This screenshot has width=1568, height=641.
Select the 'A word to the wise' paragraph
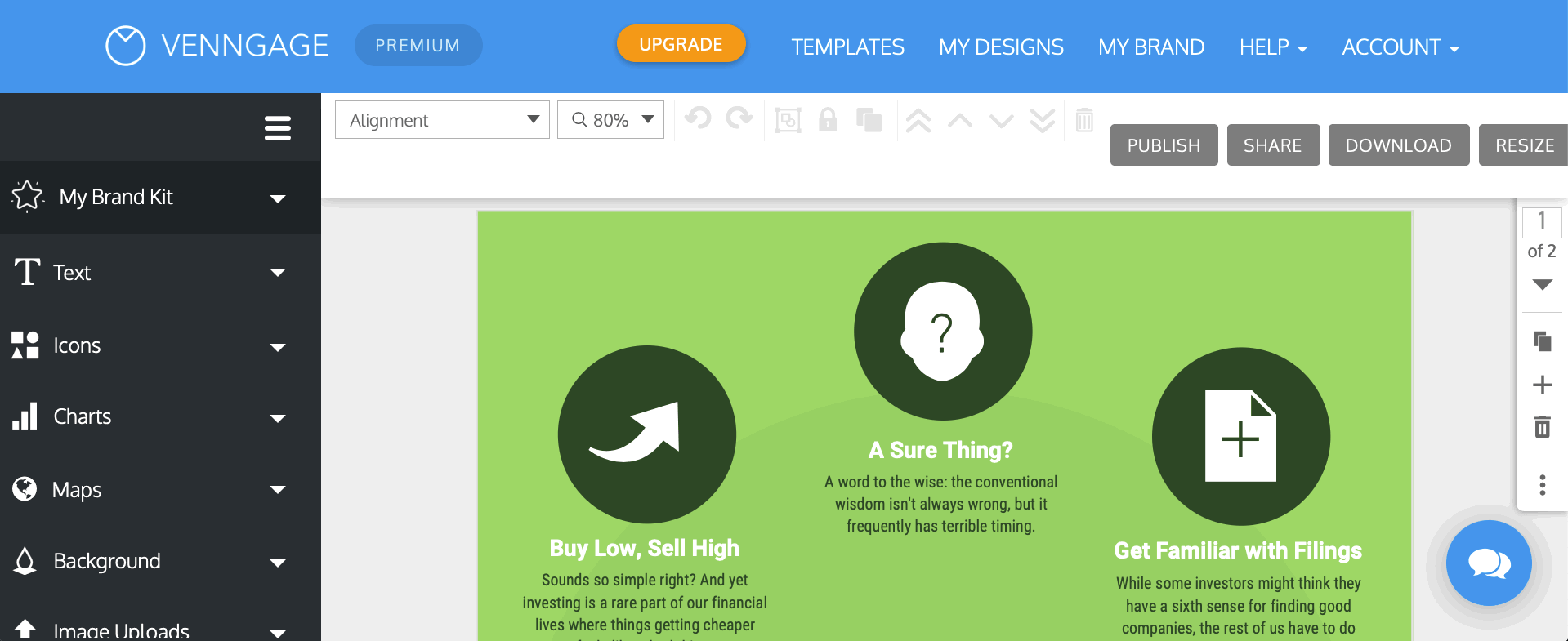[x=940, y=504]
